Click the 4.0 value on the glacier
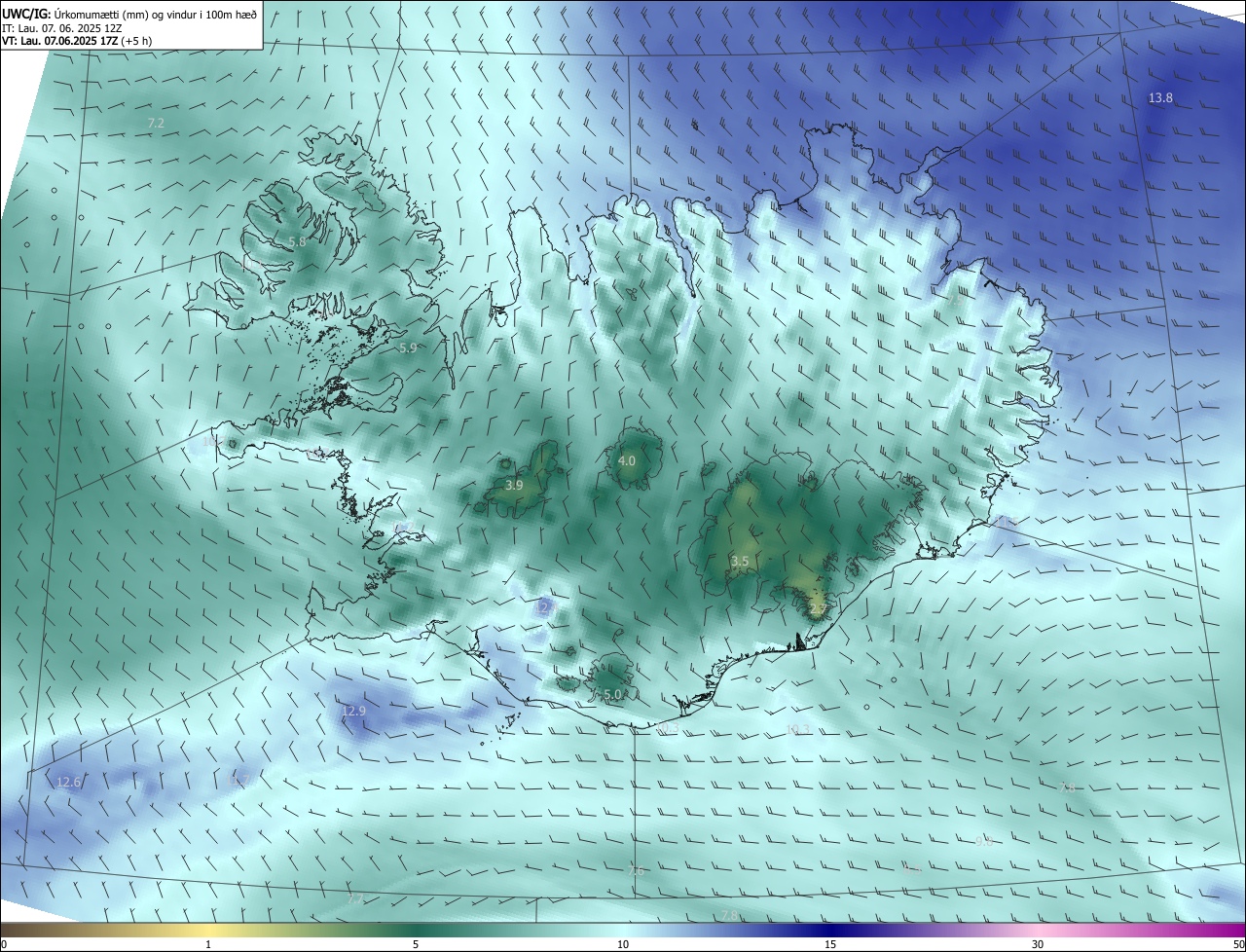The image size is (1246, 952). (627, 460)
